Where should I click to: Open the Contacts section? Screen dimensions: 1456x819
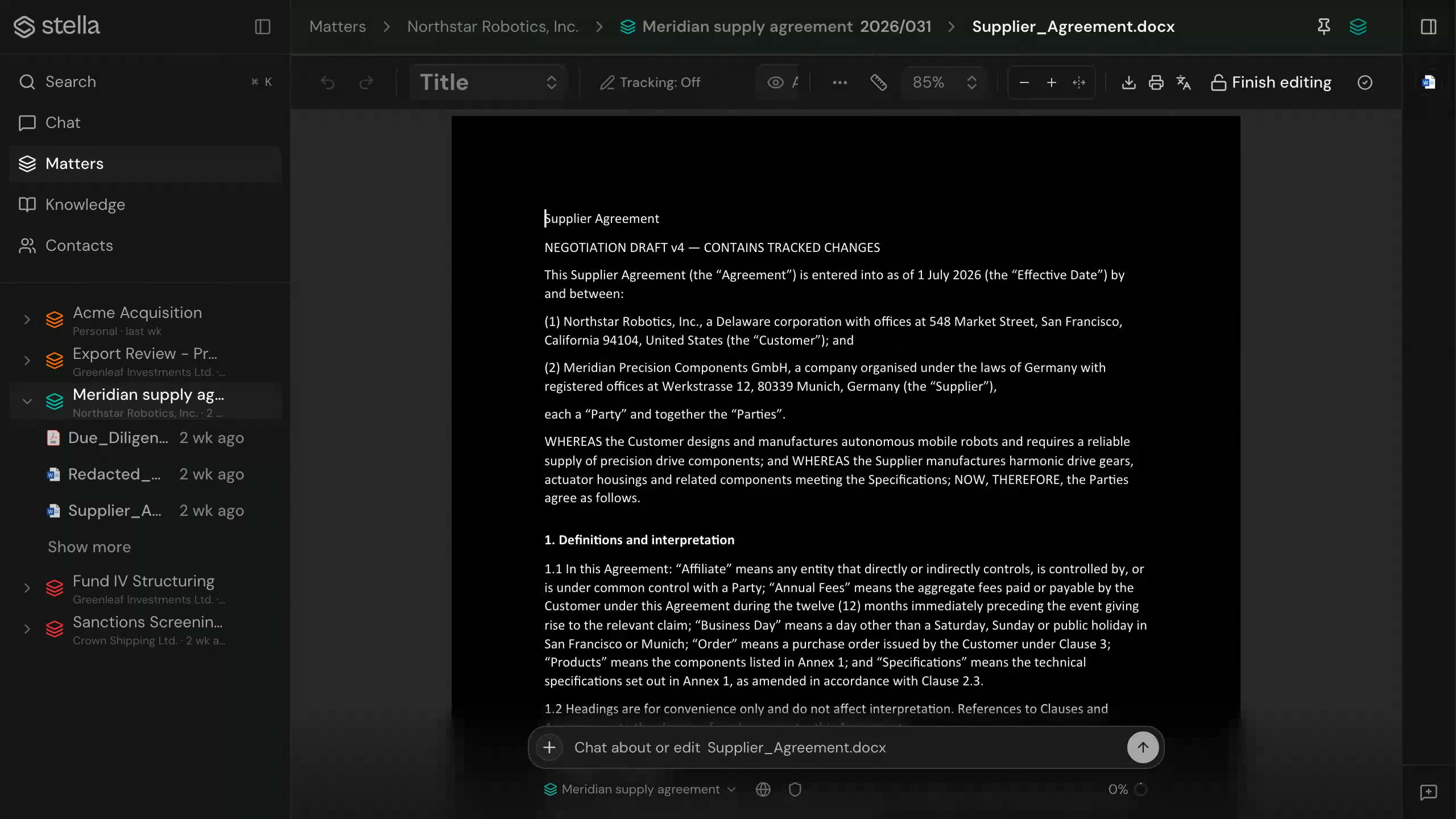(146, 246)
